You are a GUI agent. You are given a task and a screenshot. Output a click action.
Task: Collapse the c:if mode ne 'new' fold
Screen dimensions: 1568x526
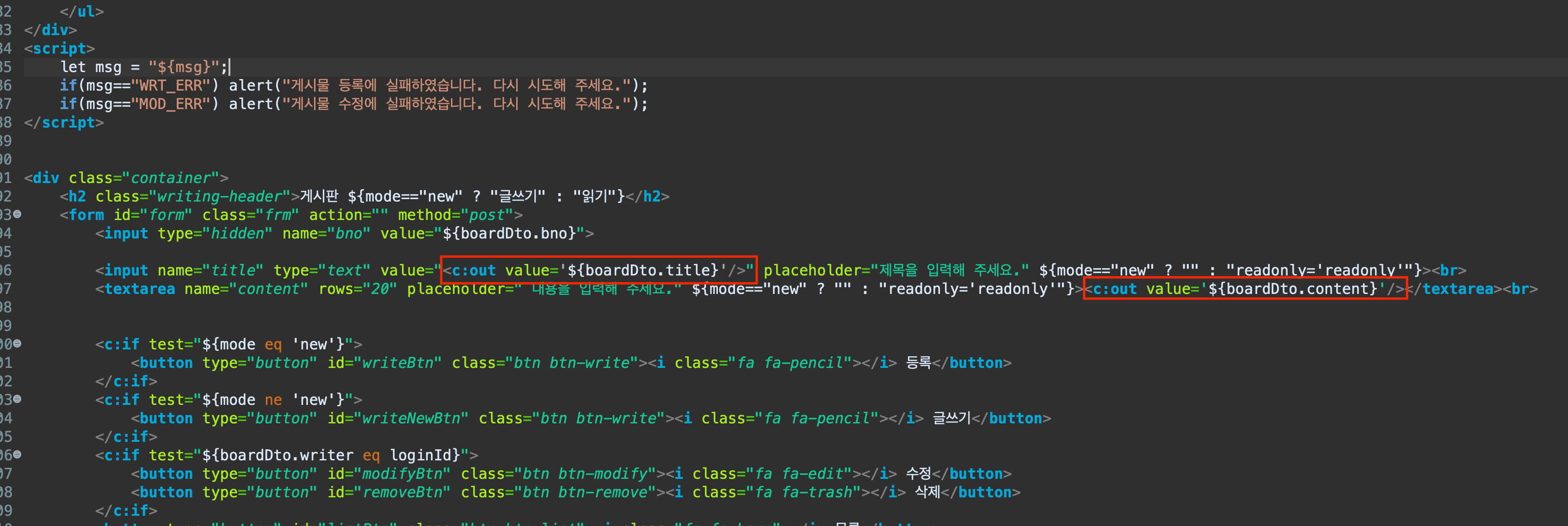17,399
